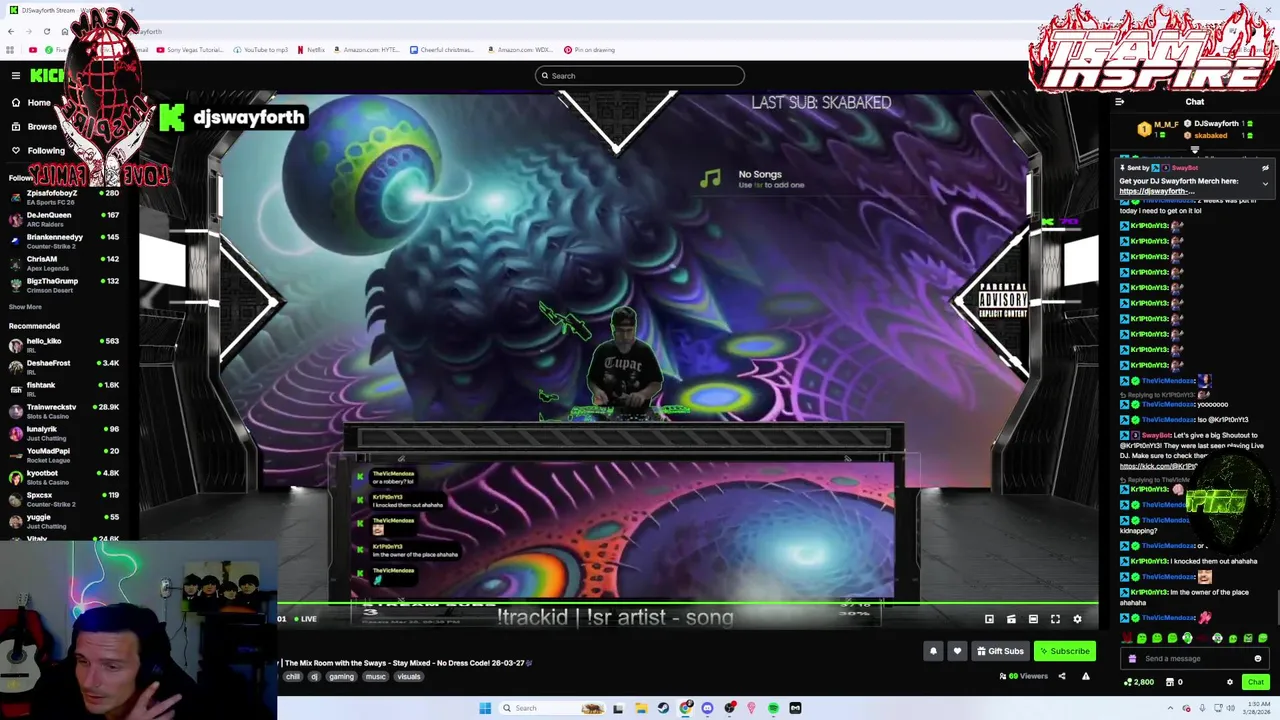1280x720 pixels.
Task: Click the green Chat send button
Action: tap(1256, 682)
